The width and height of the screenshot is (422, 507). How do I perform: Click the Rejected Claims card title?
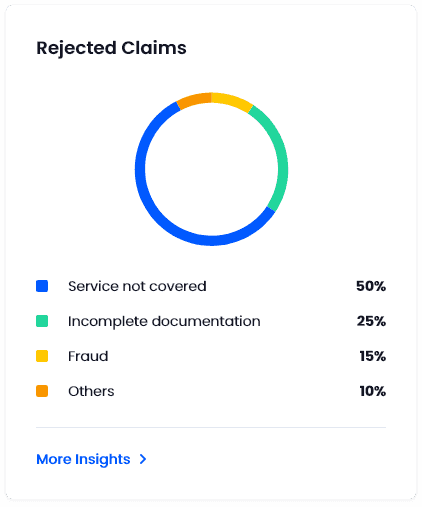pos(111,48)
